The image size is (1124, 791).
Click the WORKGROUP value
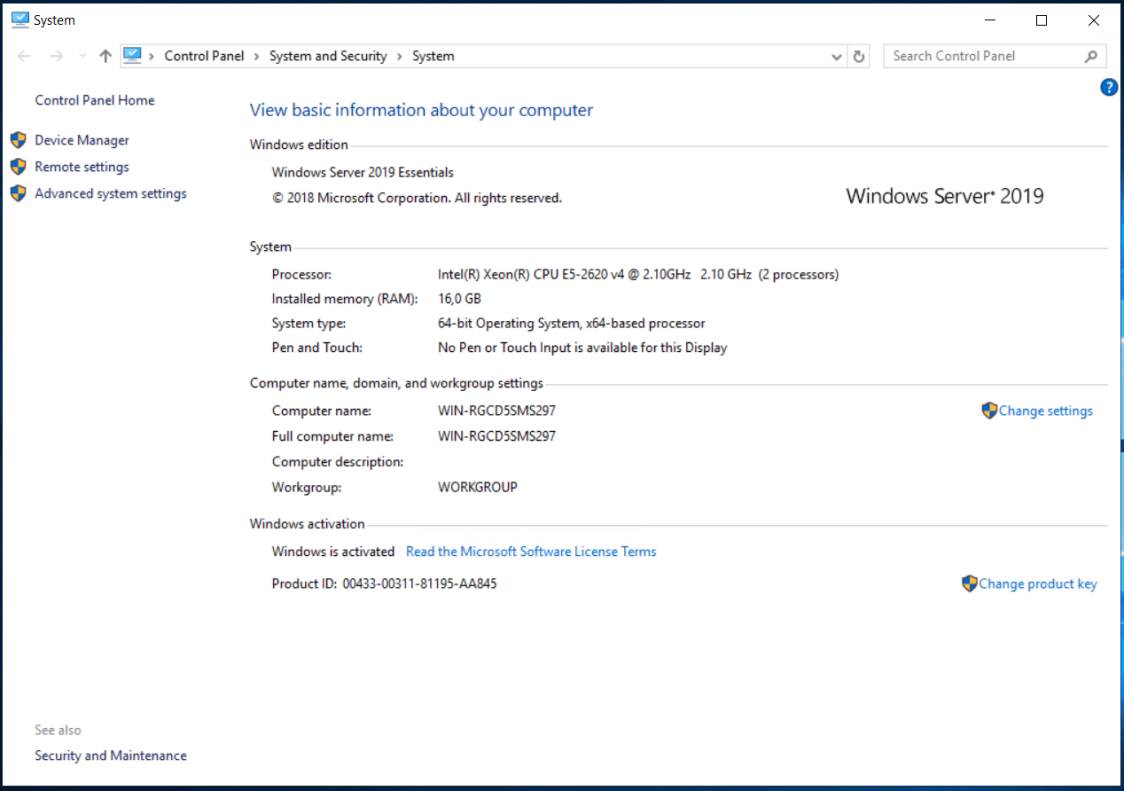(x=477, y=488)
